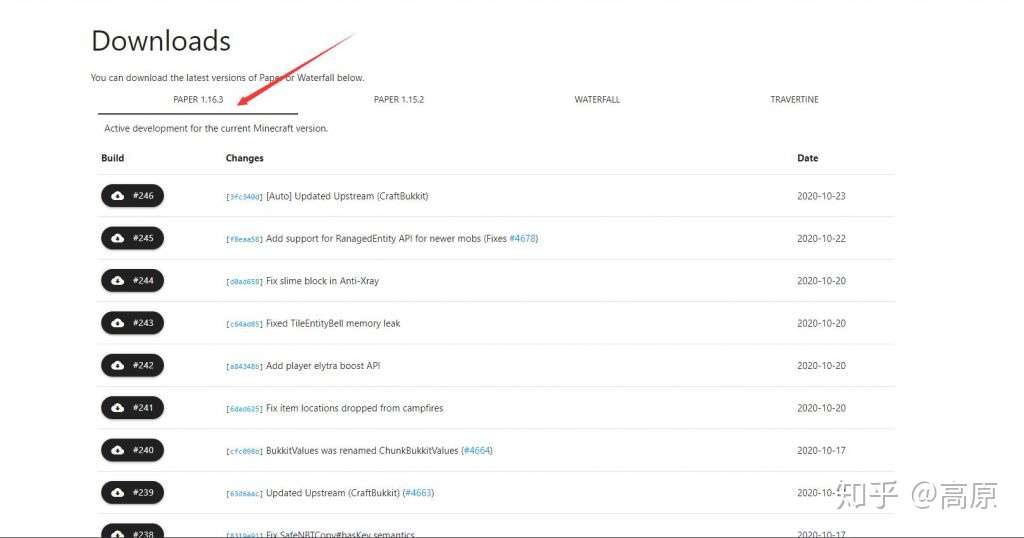Open commit link for BukkitValues rename
Screen dimensions: 1024x538
pos(244,451)
